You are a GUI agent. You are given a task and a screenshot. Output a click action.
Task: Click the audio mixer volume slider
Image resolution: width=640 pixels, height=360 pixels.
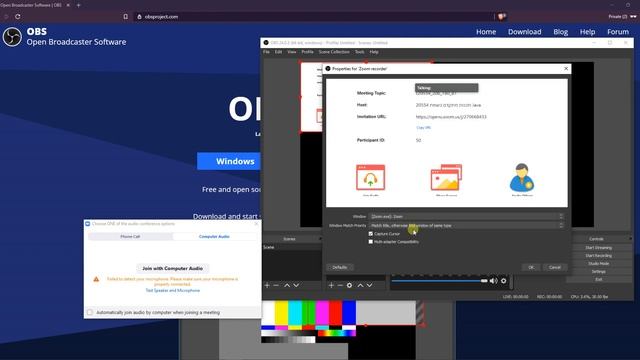point(440,281)
